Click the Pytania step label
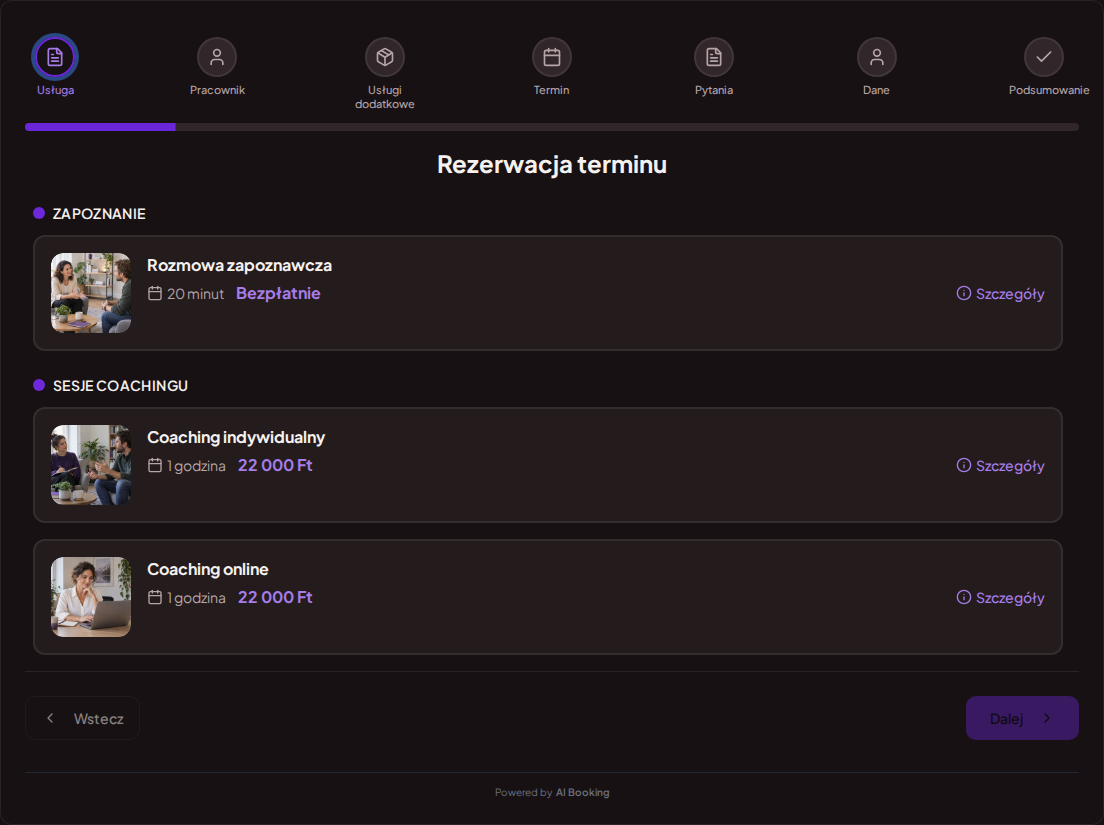Screen dimensions: 1104x825 click(x=714, y=90)
